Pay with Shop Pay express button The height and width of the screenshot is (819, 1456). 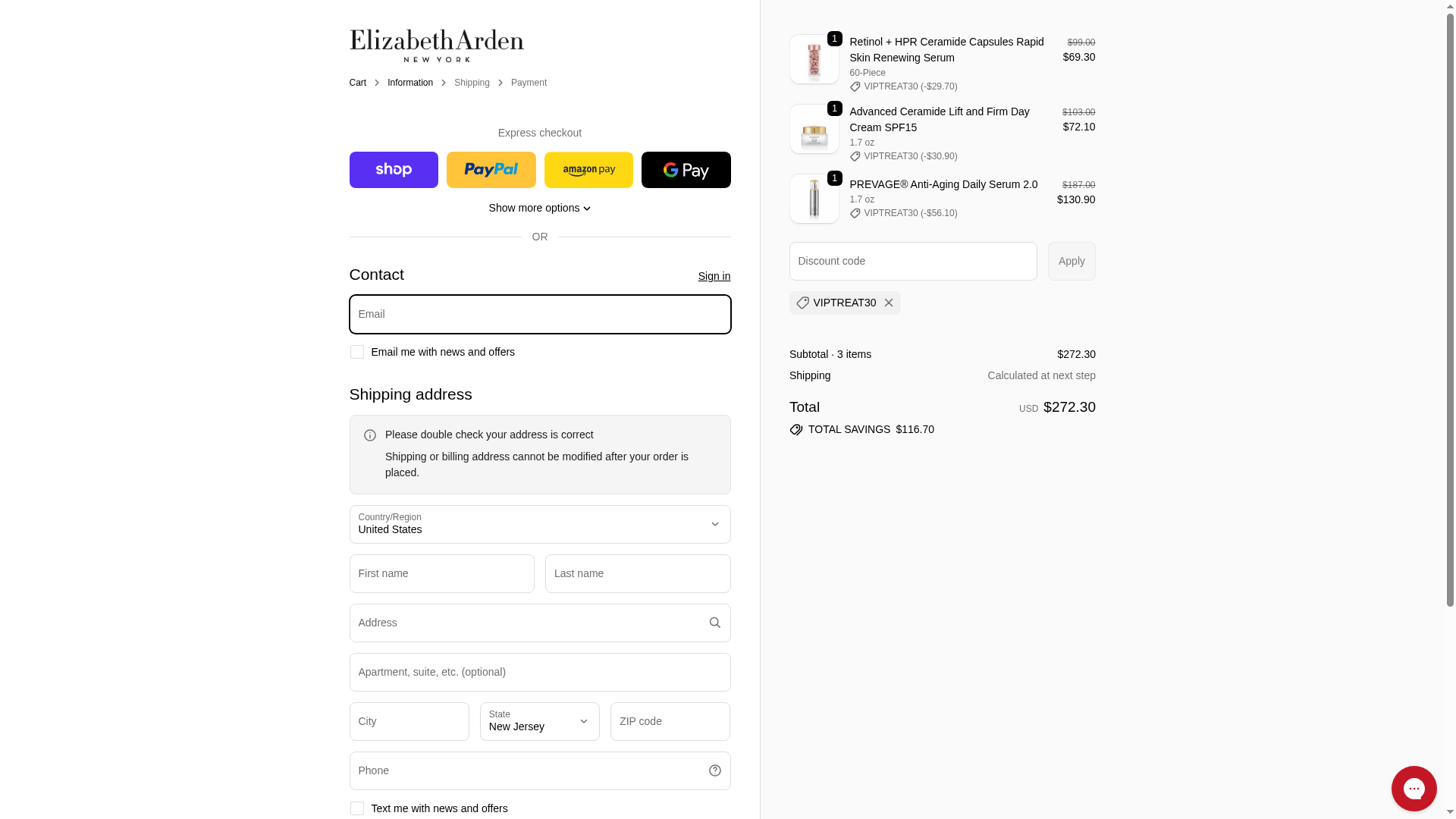(x=394, y=170)
